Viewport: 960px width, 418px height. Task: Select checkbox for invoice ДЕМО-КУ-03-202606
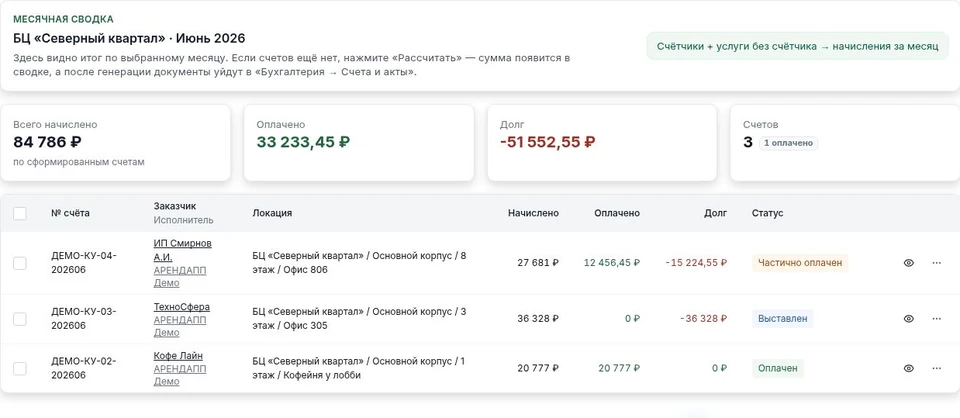pos(20,319)
